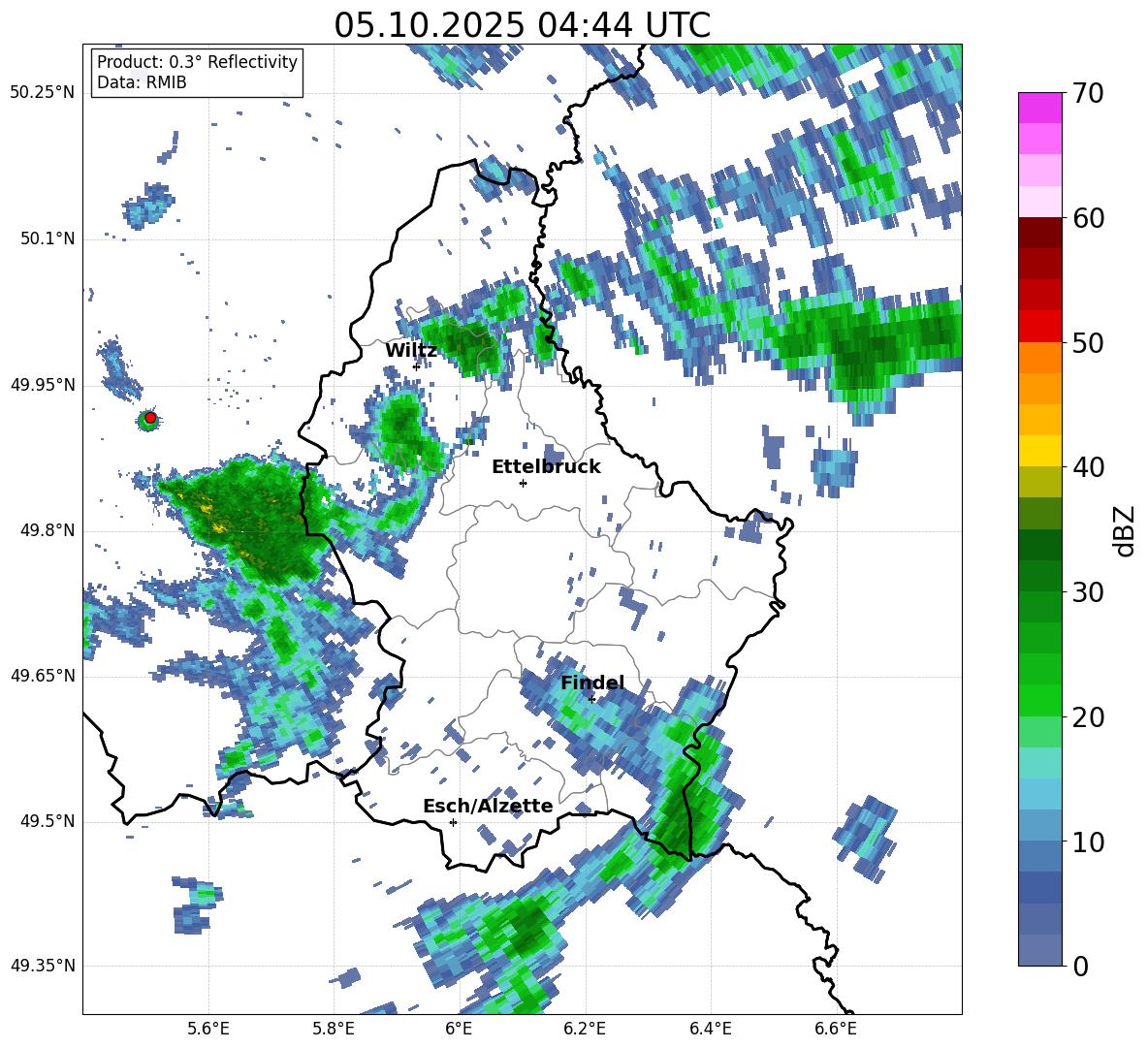Click the 49.5°N latitude label
This screenshot has width=1148, height=1048.
(47, 821)
